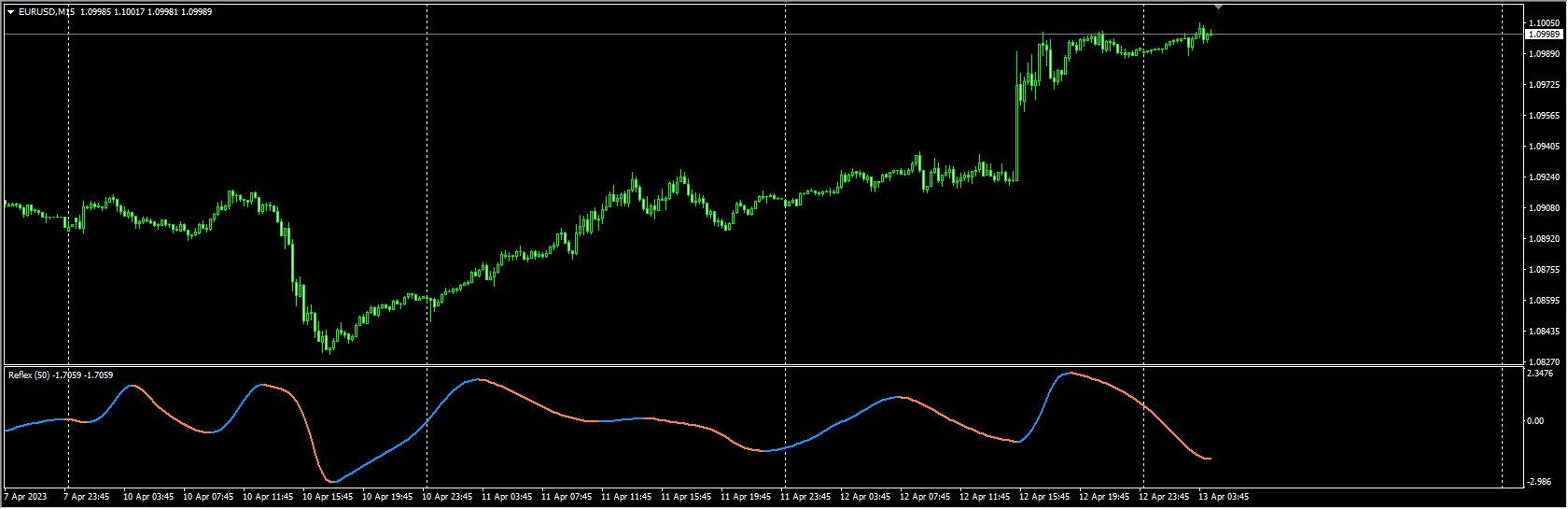Click the 11 Apr 11:45 time label
The image size is (1568, 509).
tap(626, 497)
